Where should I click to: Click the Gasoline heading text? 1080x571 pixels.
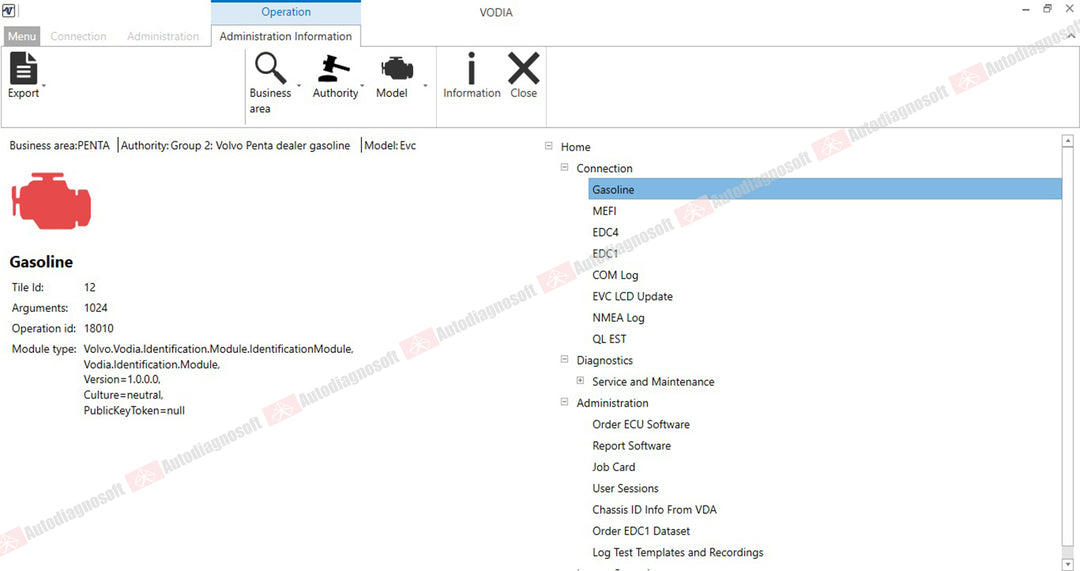point(41,262)
